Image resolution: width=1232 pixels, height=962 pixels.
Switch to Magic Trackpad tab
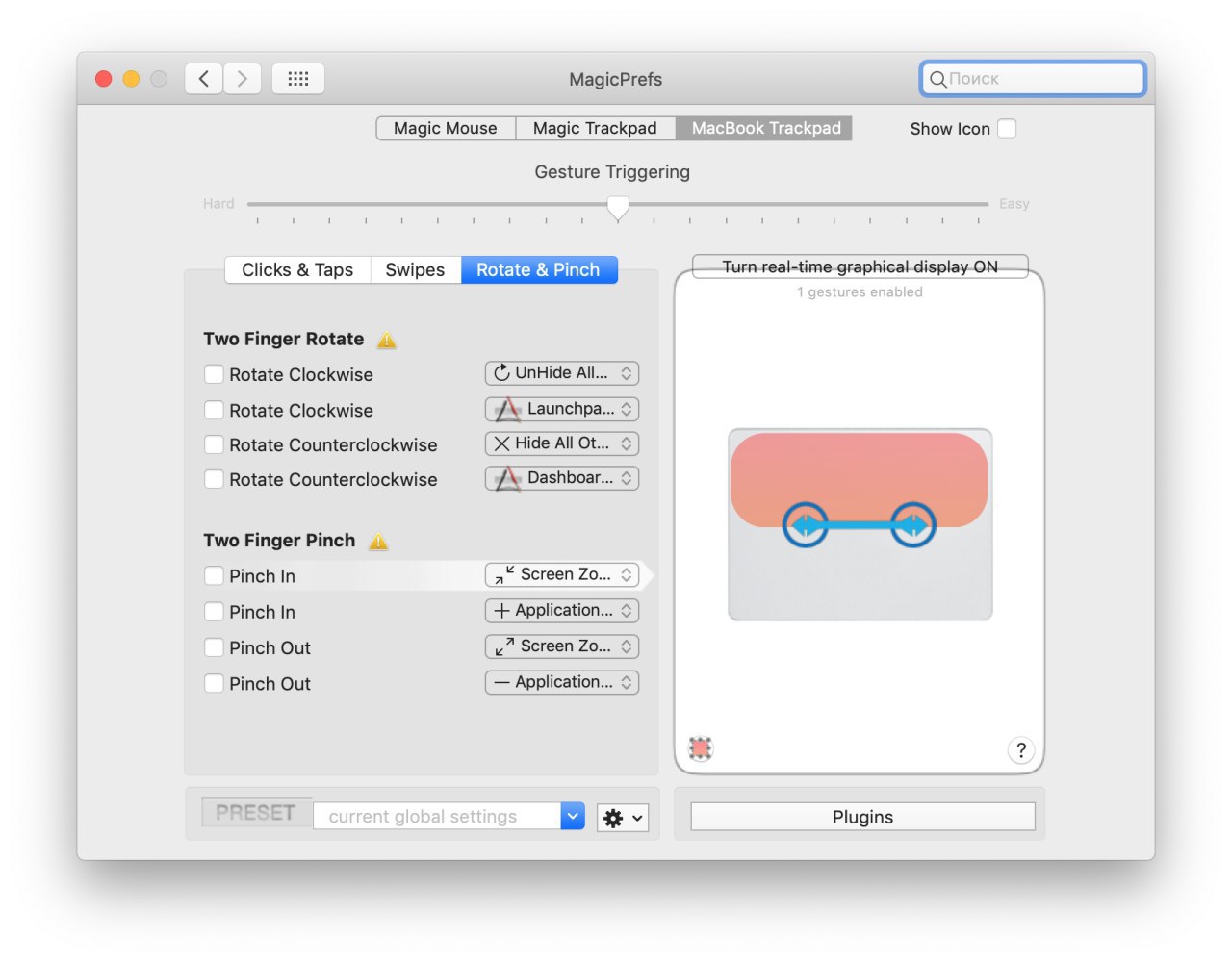(595, 129)
